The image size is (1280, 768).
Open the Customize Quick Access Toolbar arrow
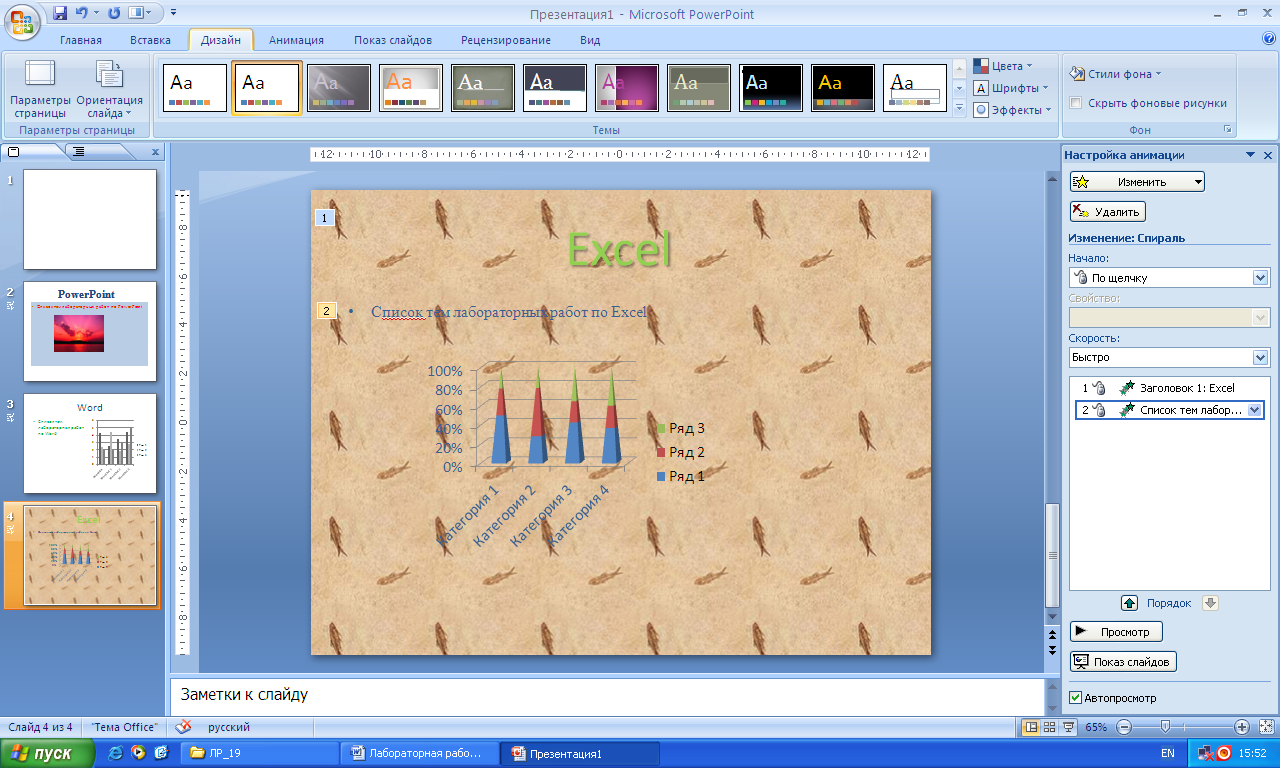tap(173, 14)
